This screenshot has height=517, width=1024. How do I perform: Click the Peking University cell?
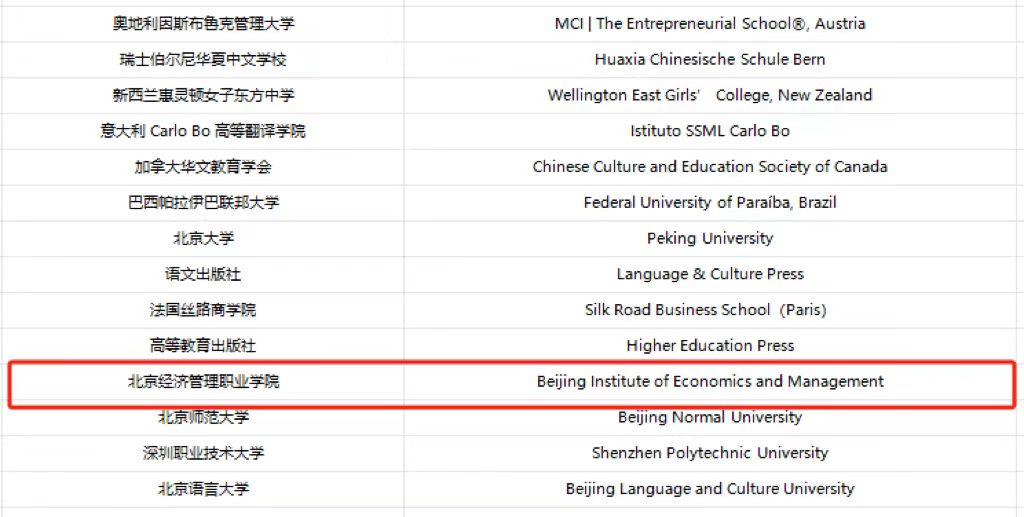[x=710, y=239]
